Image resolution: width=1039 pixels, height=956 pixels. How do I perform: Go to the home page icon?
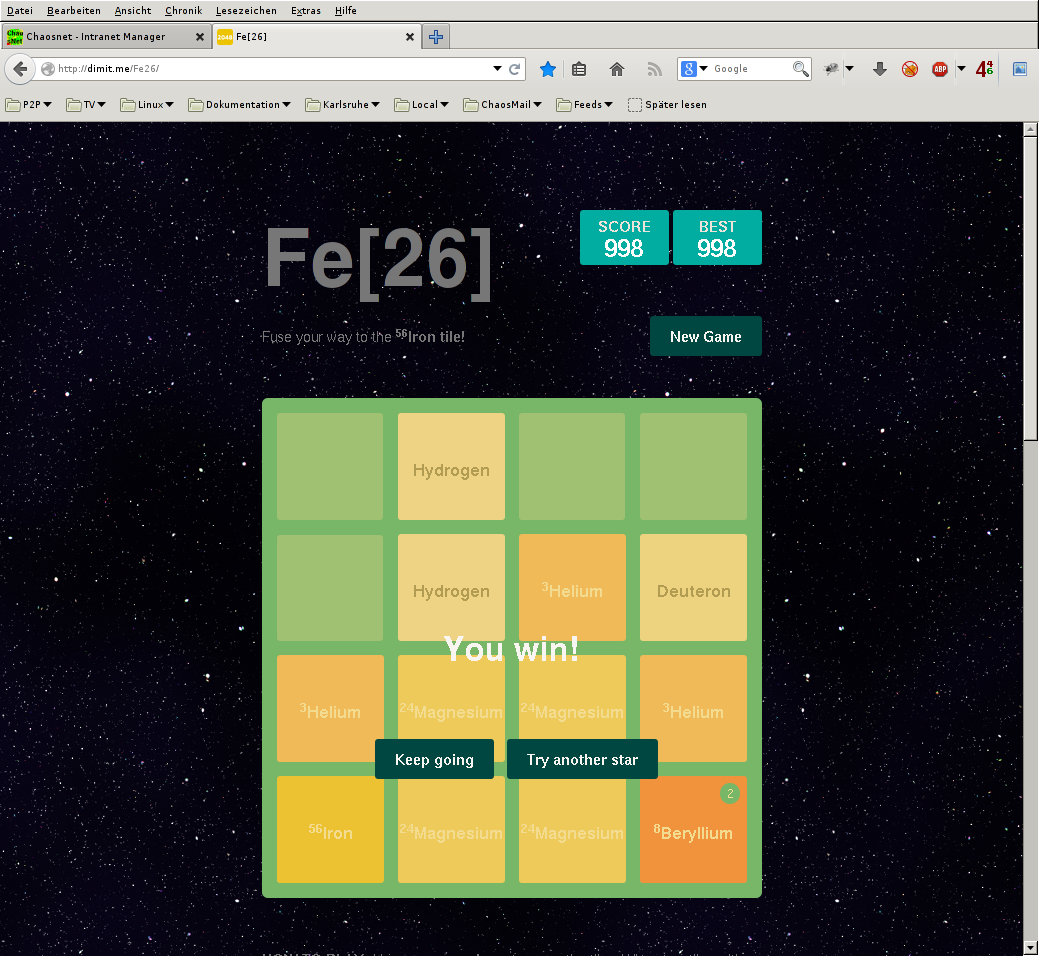pyautogui.click(x=617, y=69)
